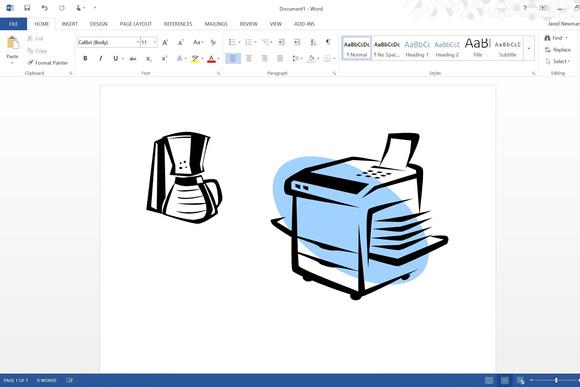Click the zoom slider handle
This screenshot has height=387, width=580.
[556, 380]
